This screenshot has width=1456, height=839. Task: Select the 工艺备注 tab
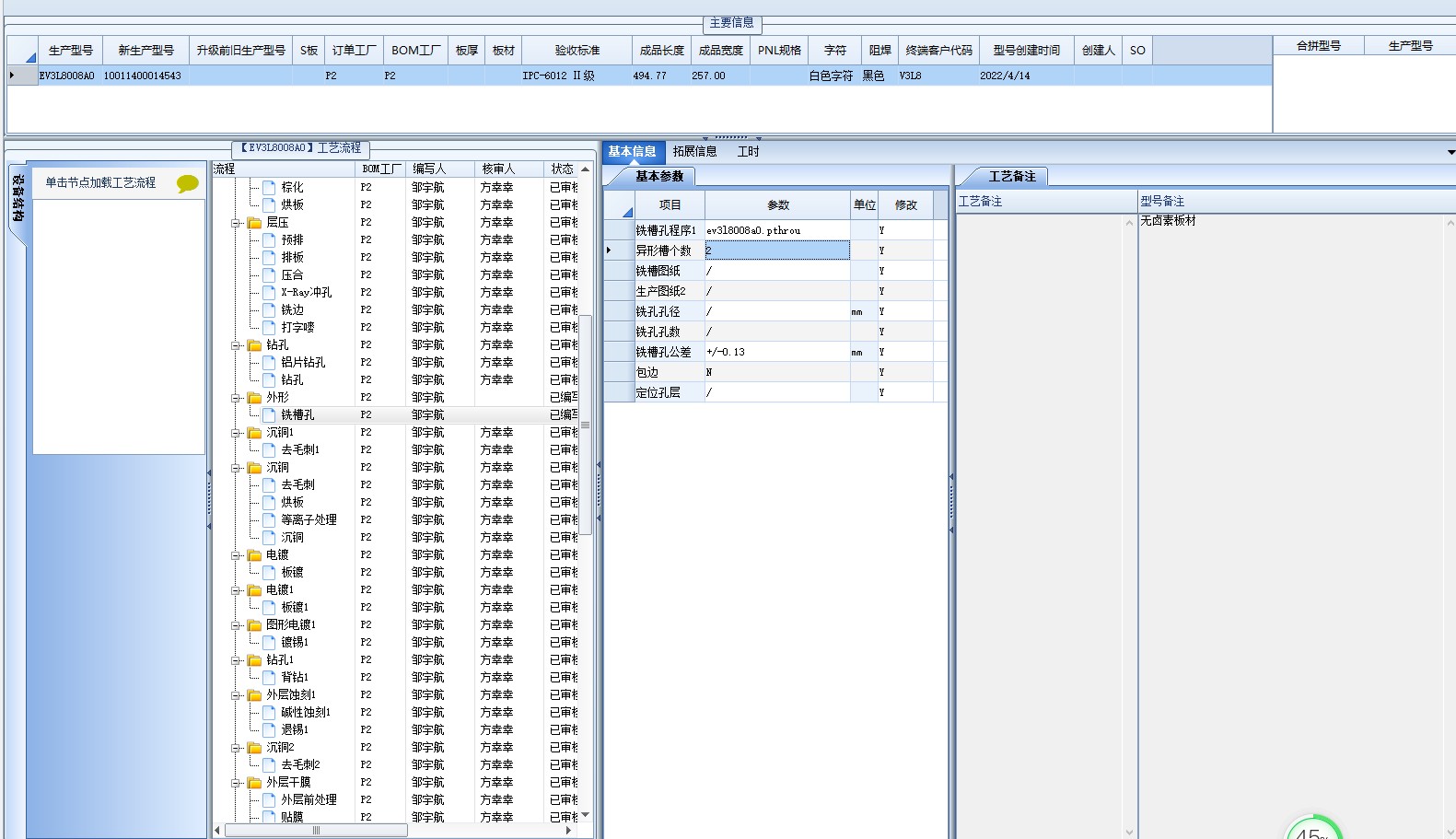(1012, 176)
